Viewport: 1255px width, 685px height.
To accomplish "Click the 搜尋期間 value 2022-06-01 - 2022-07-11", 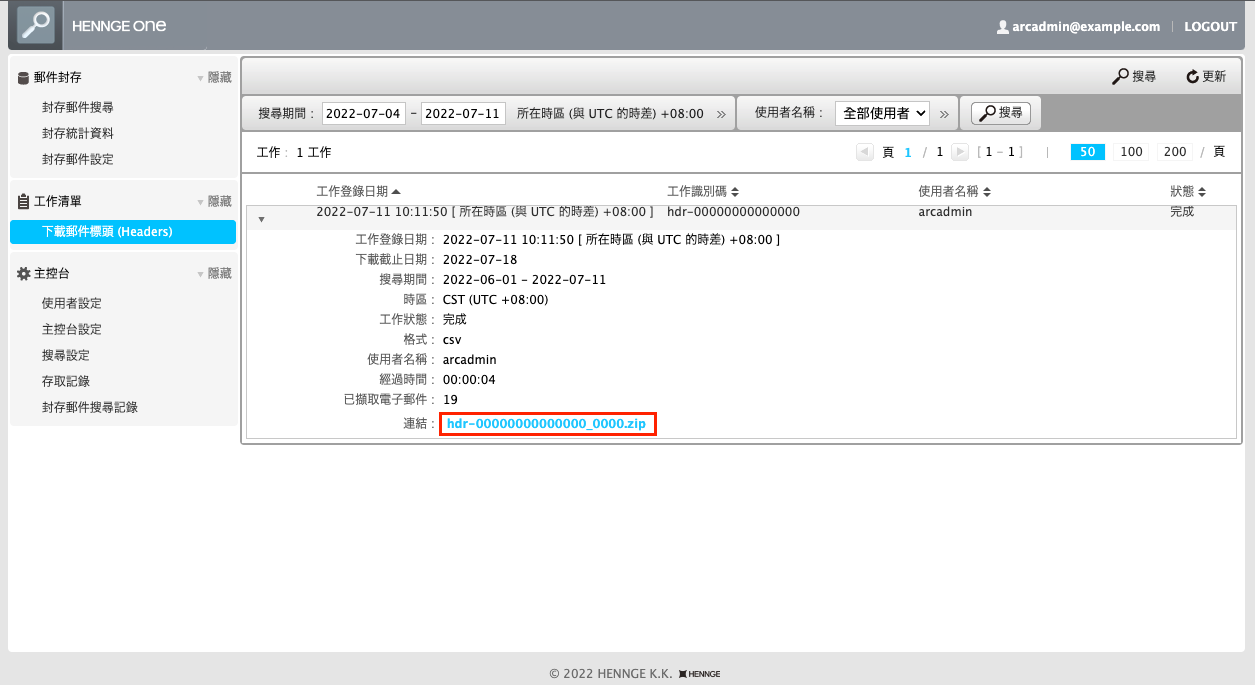I will pos(524,279).
